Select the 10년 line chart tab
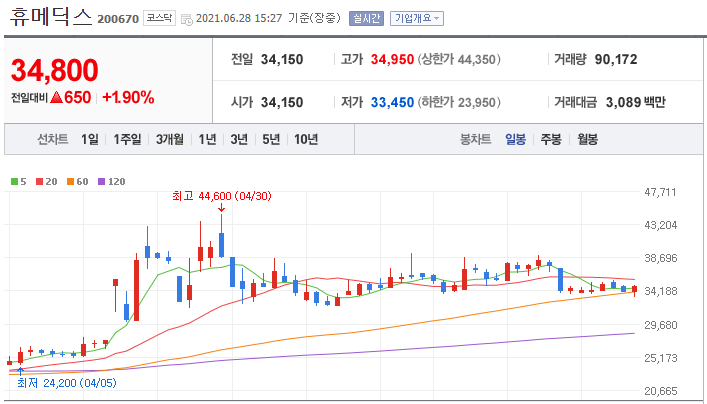Image resolution: width=707 pixels, height=404 pixels. point(306,139)
